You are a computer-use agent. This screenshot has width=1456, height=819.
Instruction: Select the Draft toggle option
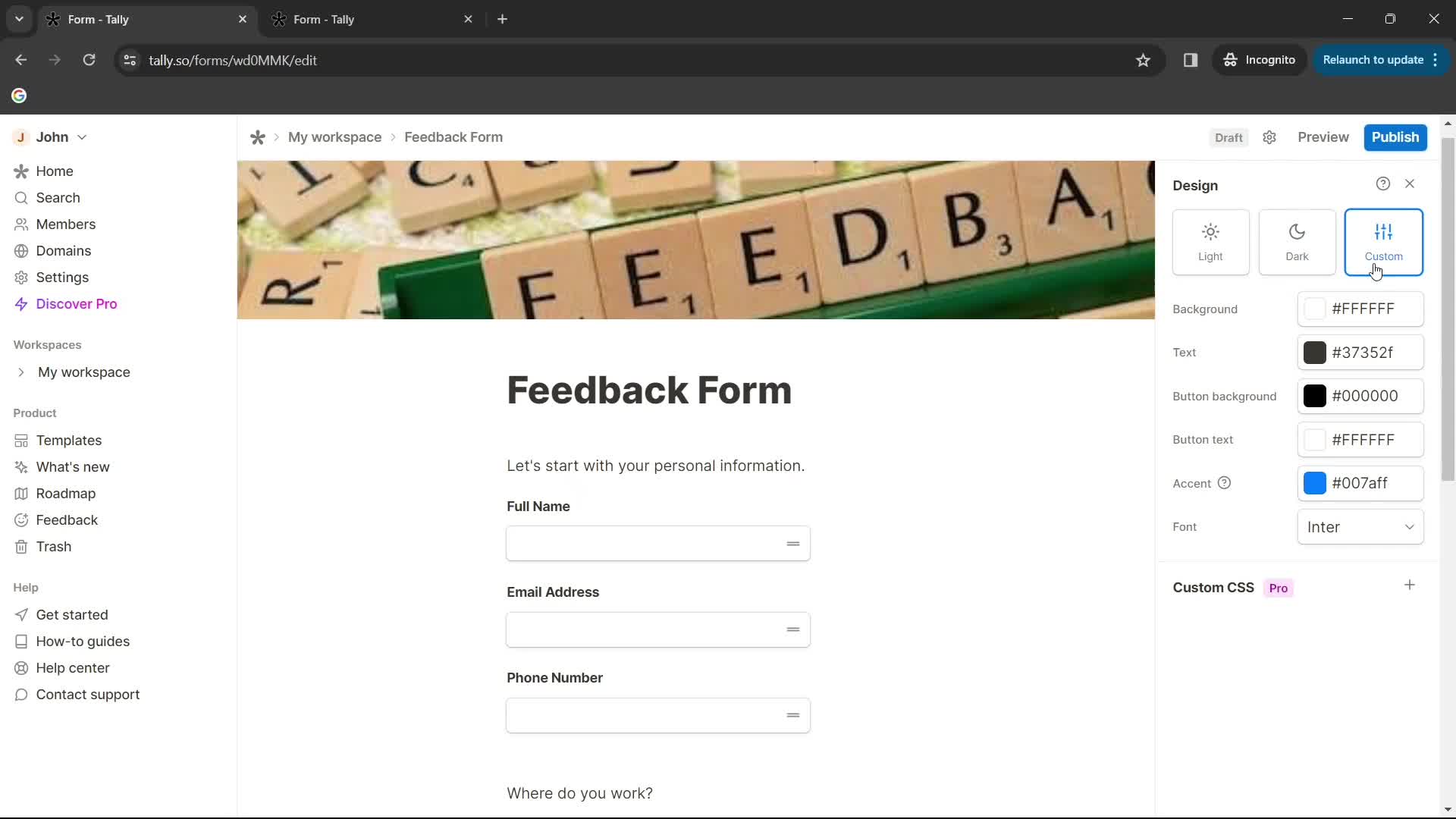pyautogui.click(x=1229, y=137)
